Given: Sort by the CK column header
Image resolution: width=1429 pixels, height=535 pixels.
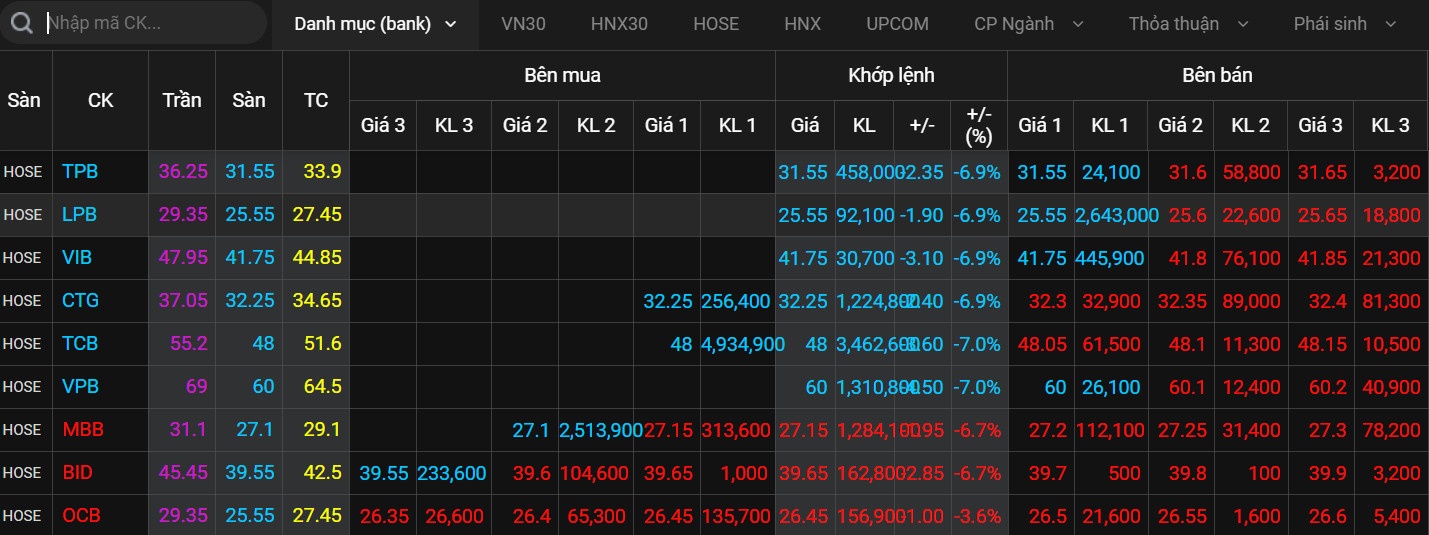Looking at the screenshot, I should click(100, 100).
